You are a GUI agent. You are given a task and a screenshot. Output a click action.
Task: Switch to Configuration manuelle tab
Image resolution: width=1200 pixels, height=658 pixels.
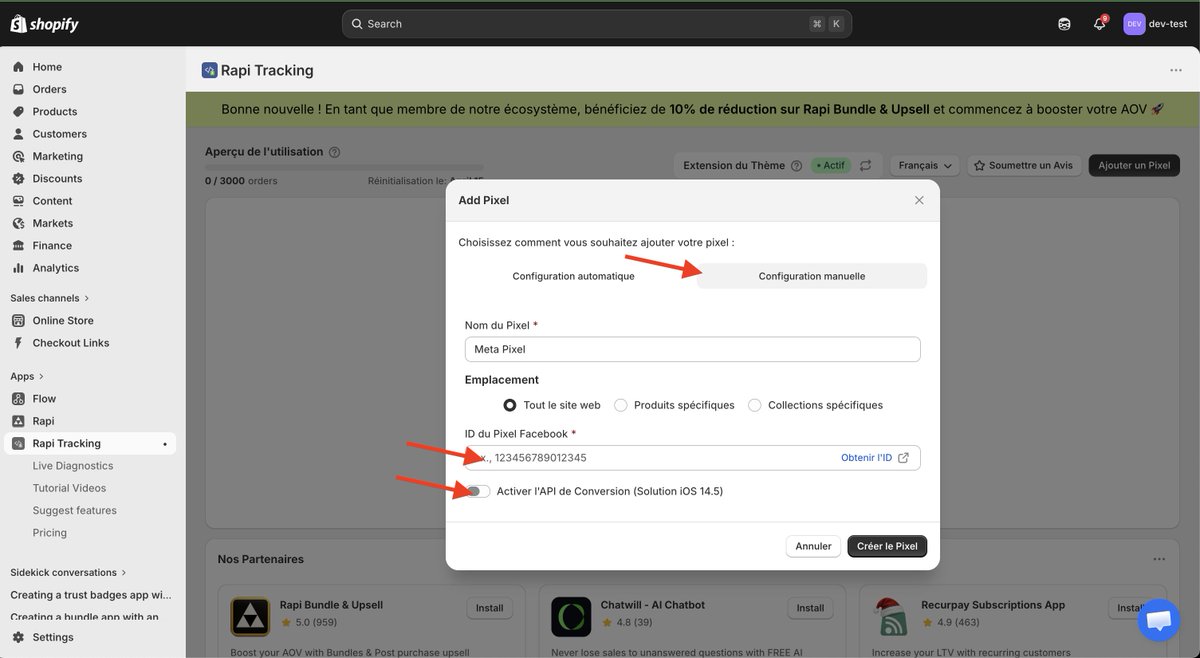tap(812, 276)
